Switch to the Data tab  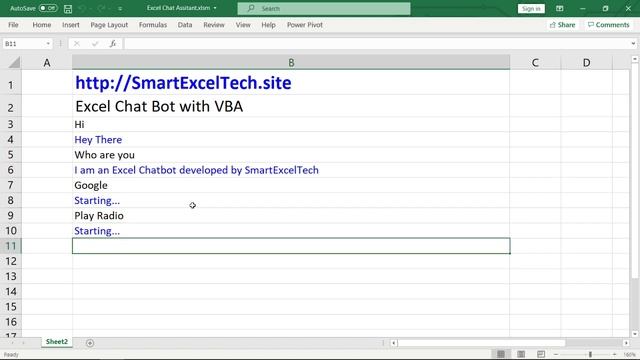[x=184, y=25]
